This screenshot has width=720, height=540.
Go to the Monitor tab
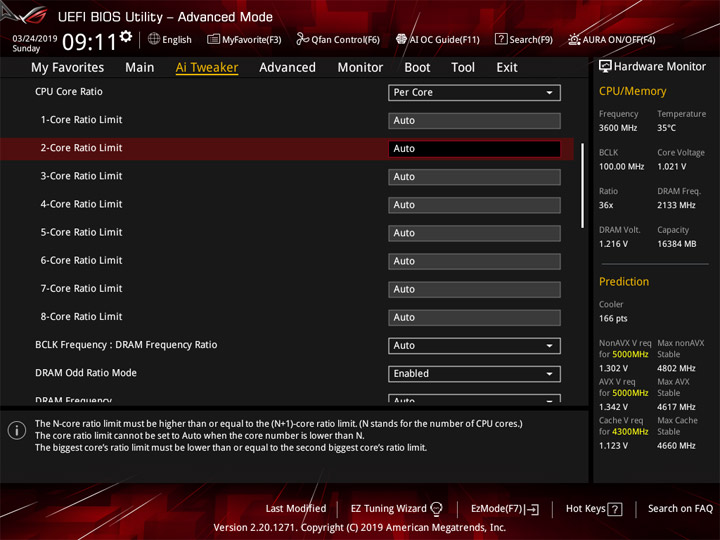click(x=360, y=68)
